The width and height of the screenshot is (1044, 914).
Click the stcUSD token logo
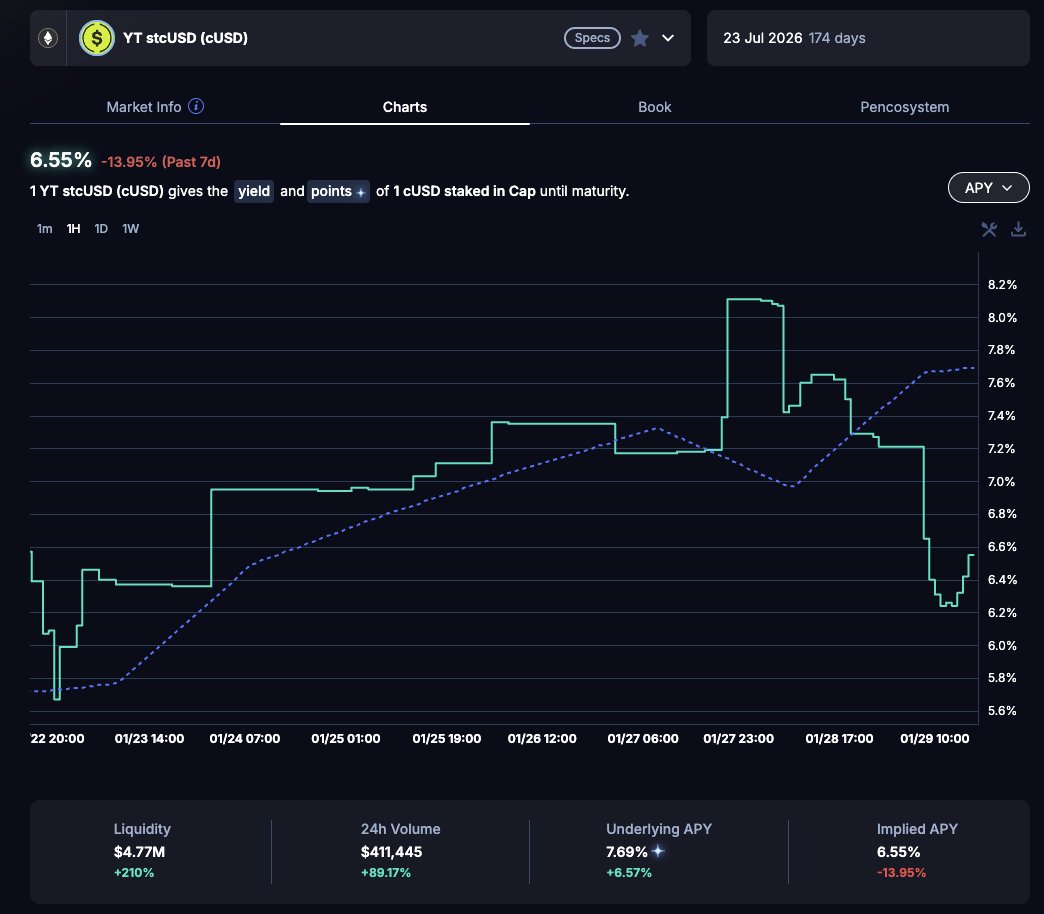pos(96,38)
